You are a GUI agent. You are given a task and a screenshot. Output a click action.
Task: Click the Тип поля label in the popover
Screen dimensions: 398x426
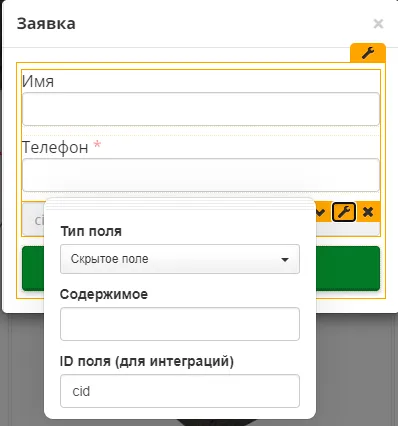pos(91,231)
